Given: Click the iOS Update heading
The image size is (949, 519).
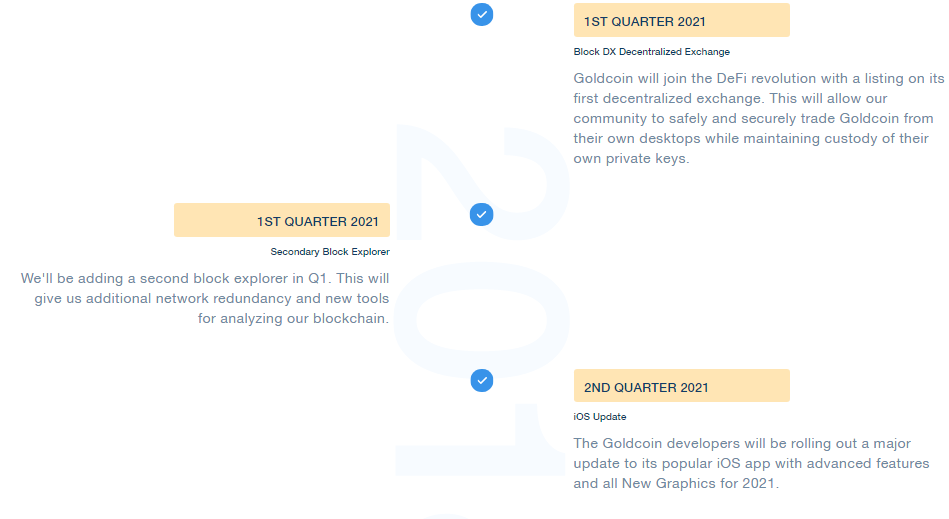Looking at the screenshot, I should (600, 417).
